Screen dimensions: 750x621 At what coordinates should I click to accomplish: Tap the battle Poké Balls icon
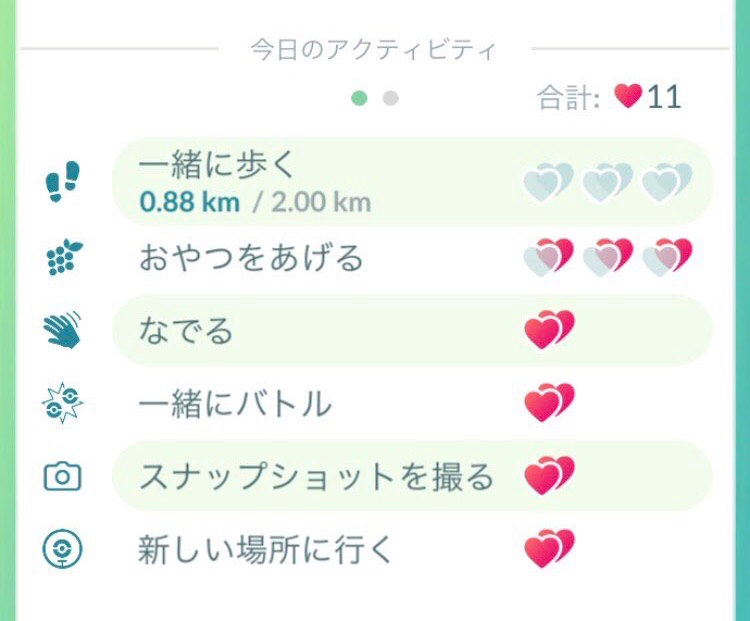62,403
